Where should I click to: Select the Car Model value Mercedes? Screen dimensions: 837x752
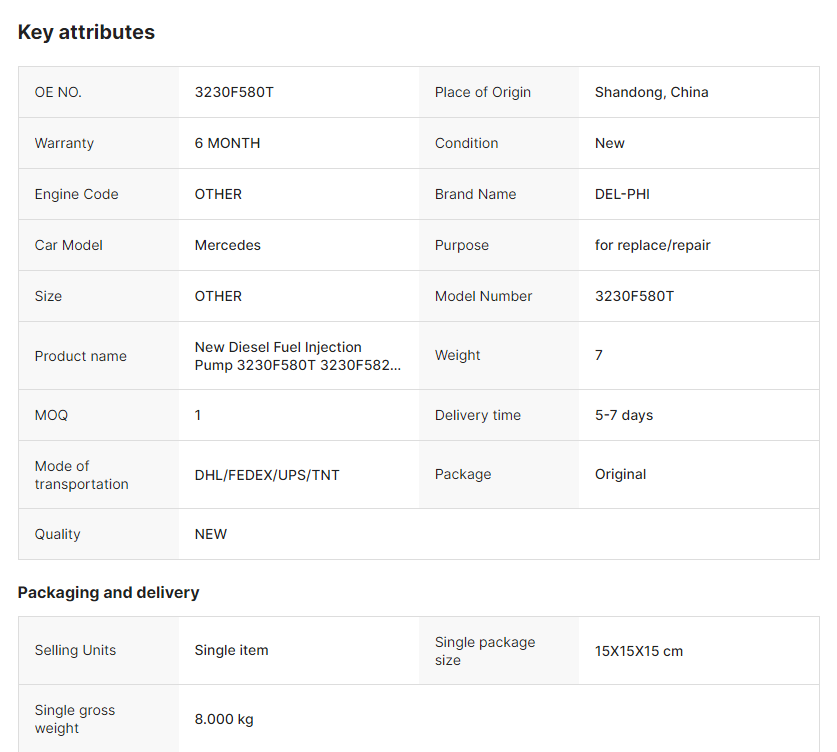[x=227, y=245]
